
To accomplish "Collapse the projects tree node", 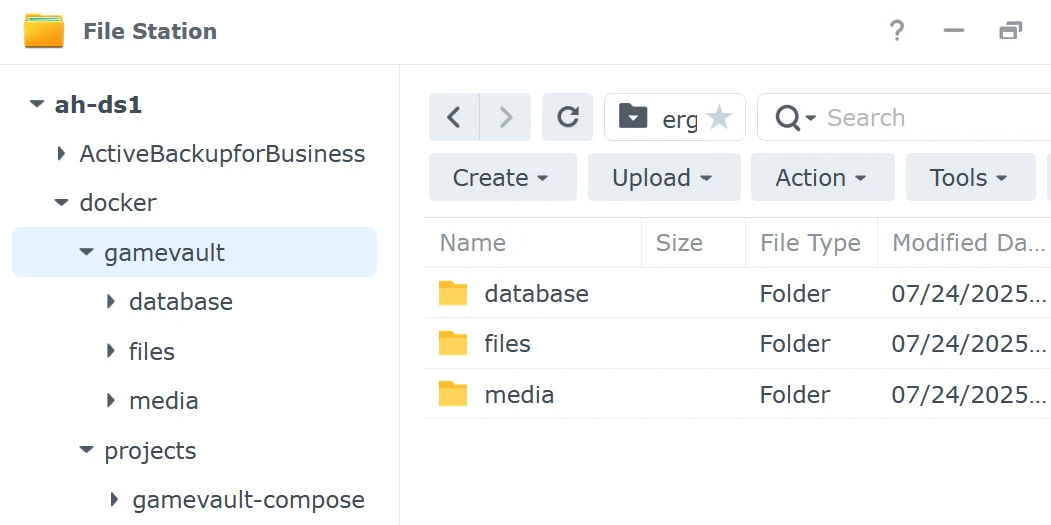I will tap(86, 450).
